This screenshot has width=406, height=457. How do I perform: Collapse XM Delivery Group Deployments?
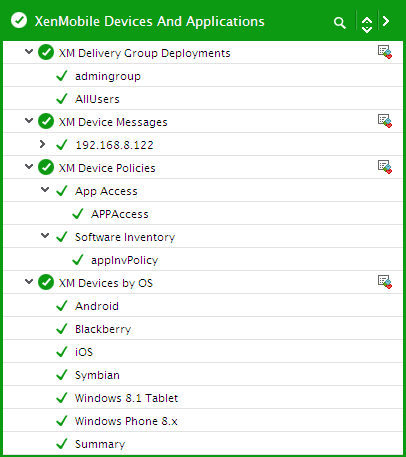(29, 52)
